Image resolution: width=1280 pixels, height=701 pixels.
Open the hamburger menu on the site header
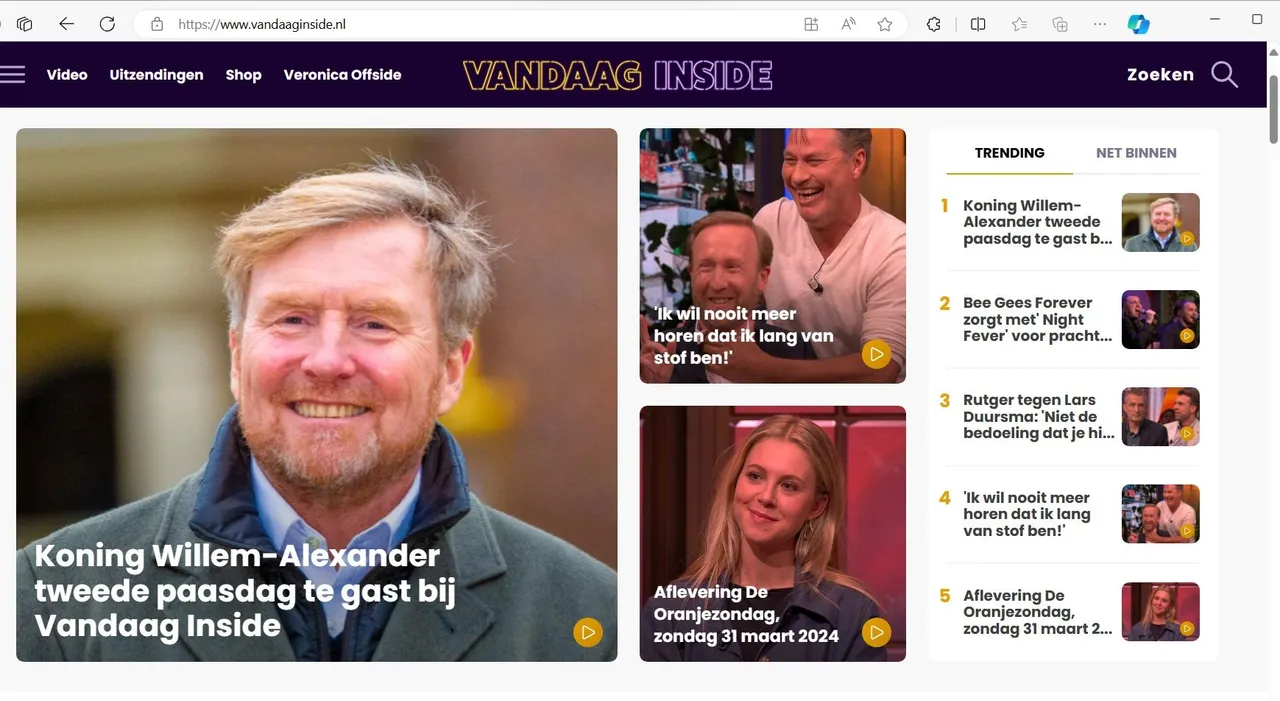tap(12, 74)
